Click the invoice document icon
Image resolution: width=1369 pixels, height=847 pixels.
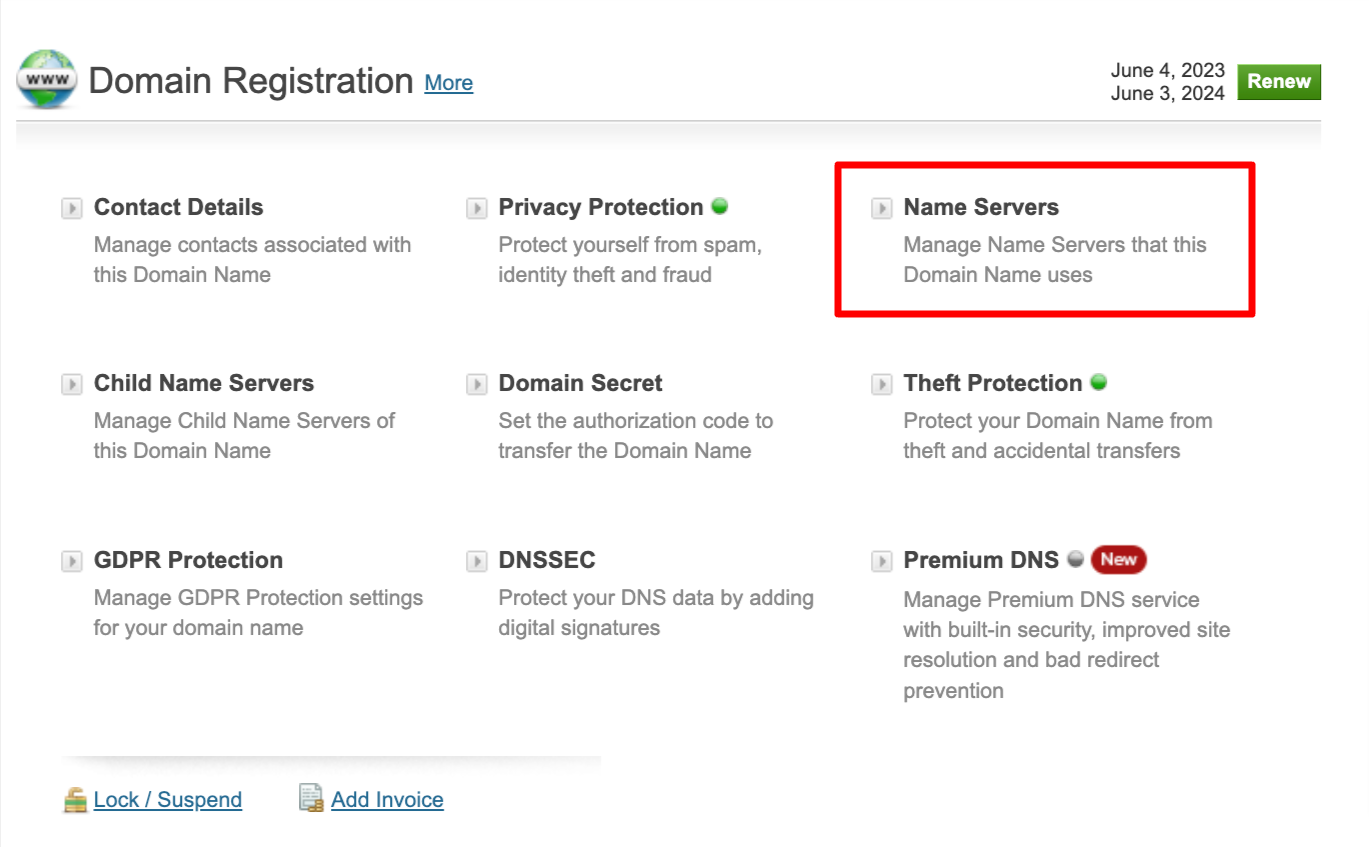click(312, 799)
